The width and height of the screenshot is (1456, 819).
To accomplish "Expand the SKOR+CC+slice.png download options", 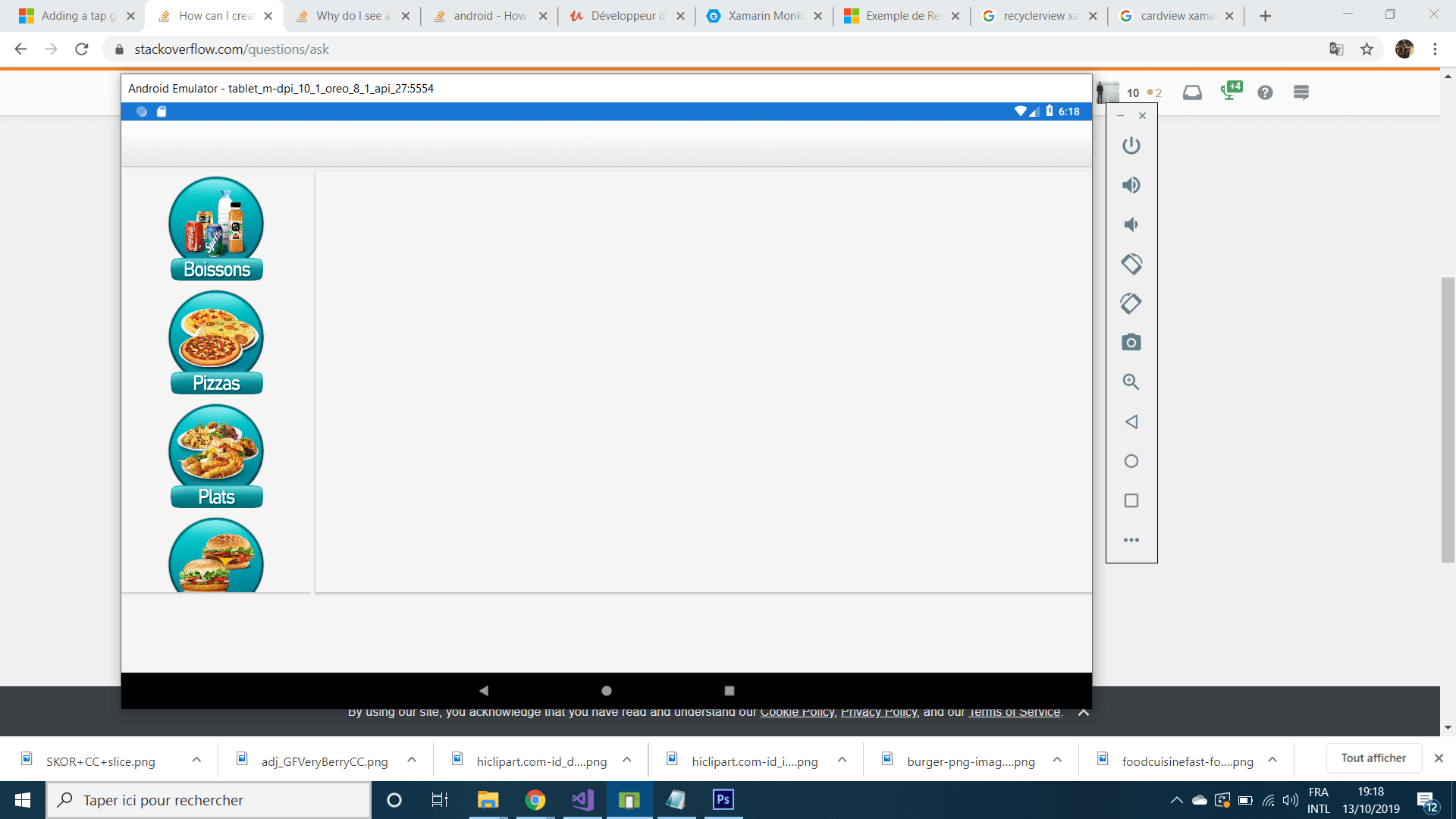I will point(196,761).
